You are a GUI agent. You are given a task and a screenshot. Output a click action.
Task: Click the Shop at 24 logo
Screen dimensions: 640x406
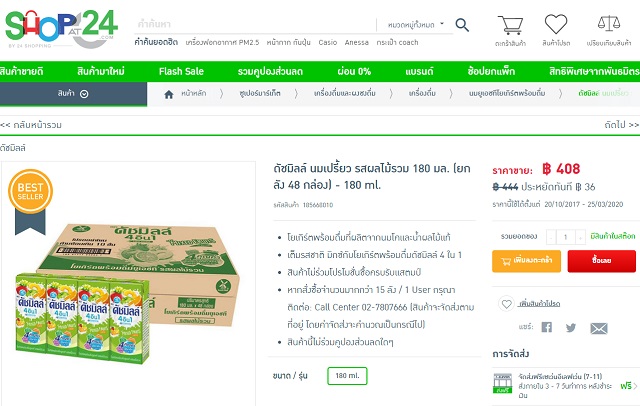click(61, 29)
